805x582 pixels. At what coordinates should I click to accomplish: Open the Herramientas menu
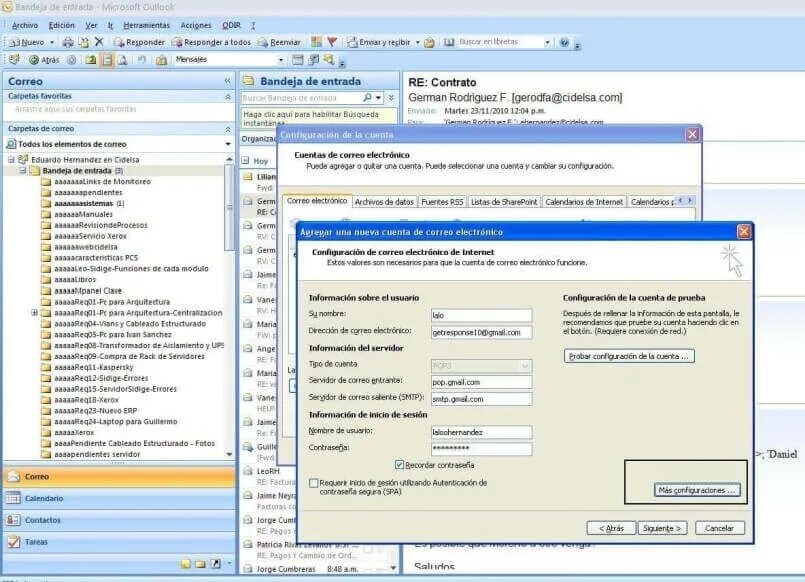145,27
